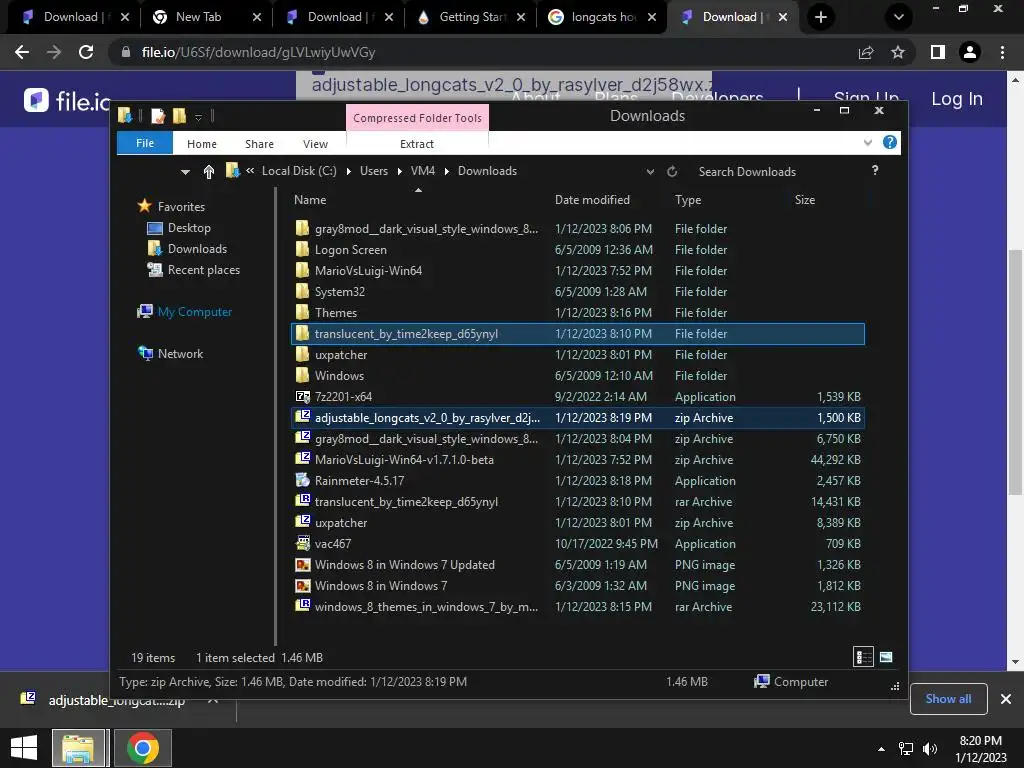Select vac467 application icon
This screenshot has width=1024, height=768.
(x=302, y=543)
